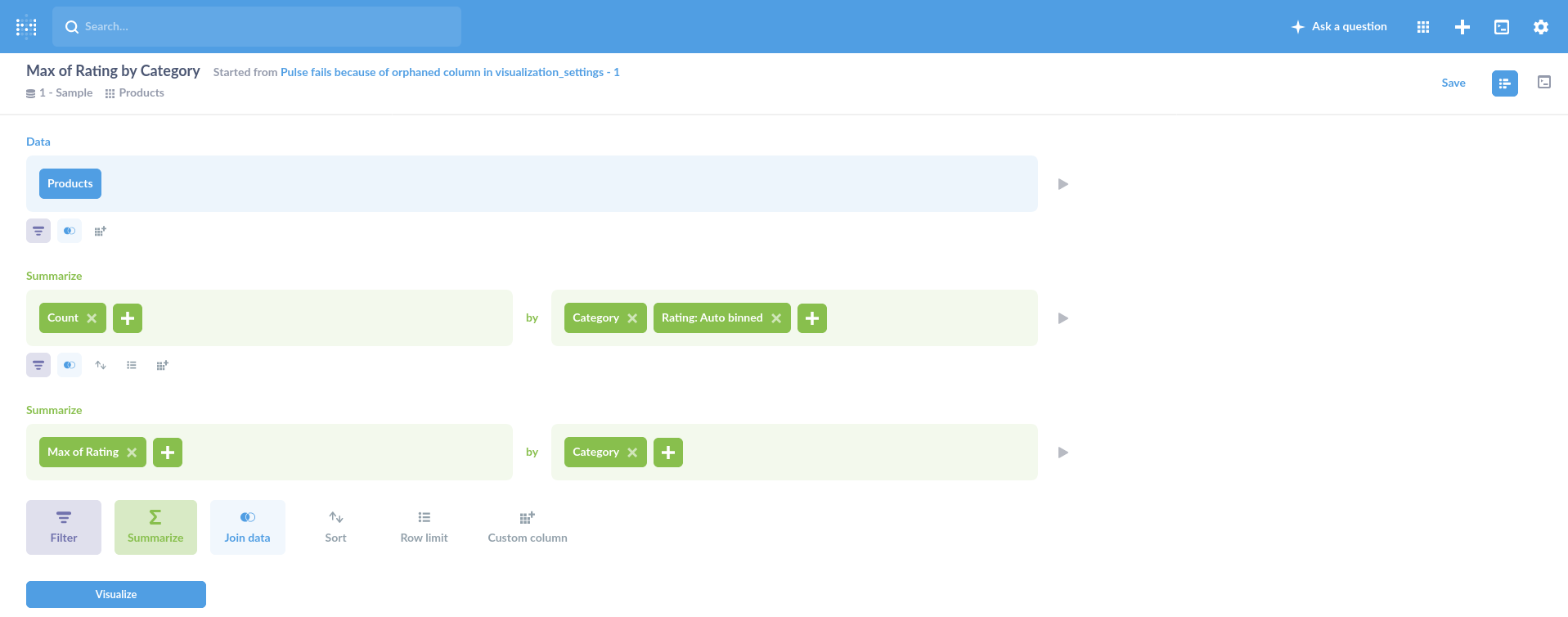Viewport: 1568px width, 617px height.
Task: Click the Visualize button
Action: (x=116, y=594)
